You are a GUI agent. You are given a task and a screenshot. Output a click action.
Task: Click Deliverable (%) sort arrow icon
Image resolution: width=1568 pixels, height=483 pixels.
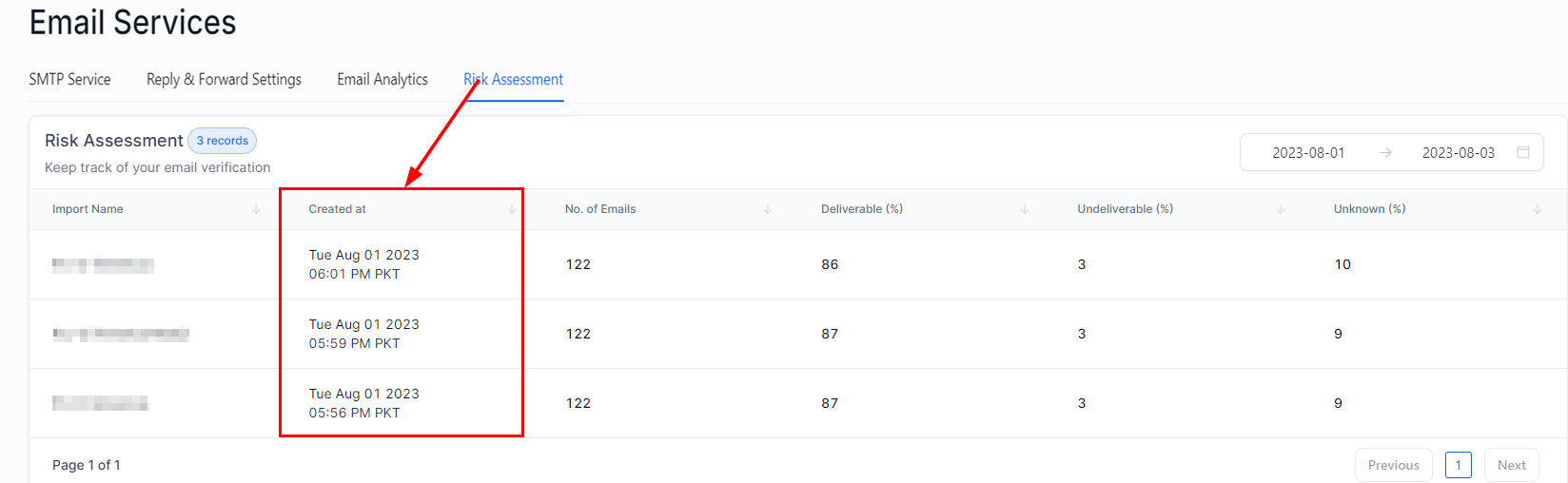[1025, 209]
